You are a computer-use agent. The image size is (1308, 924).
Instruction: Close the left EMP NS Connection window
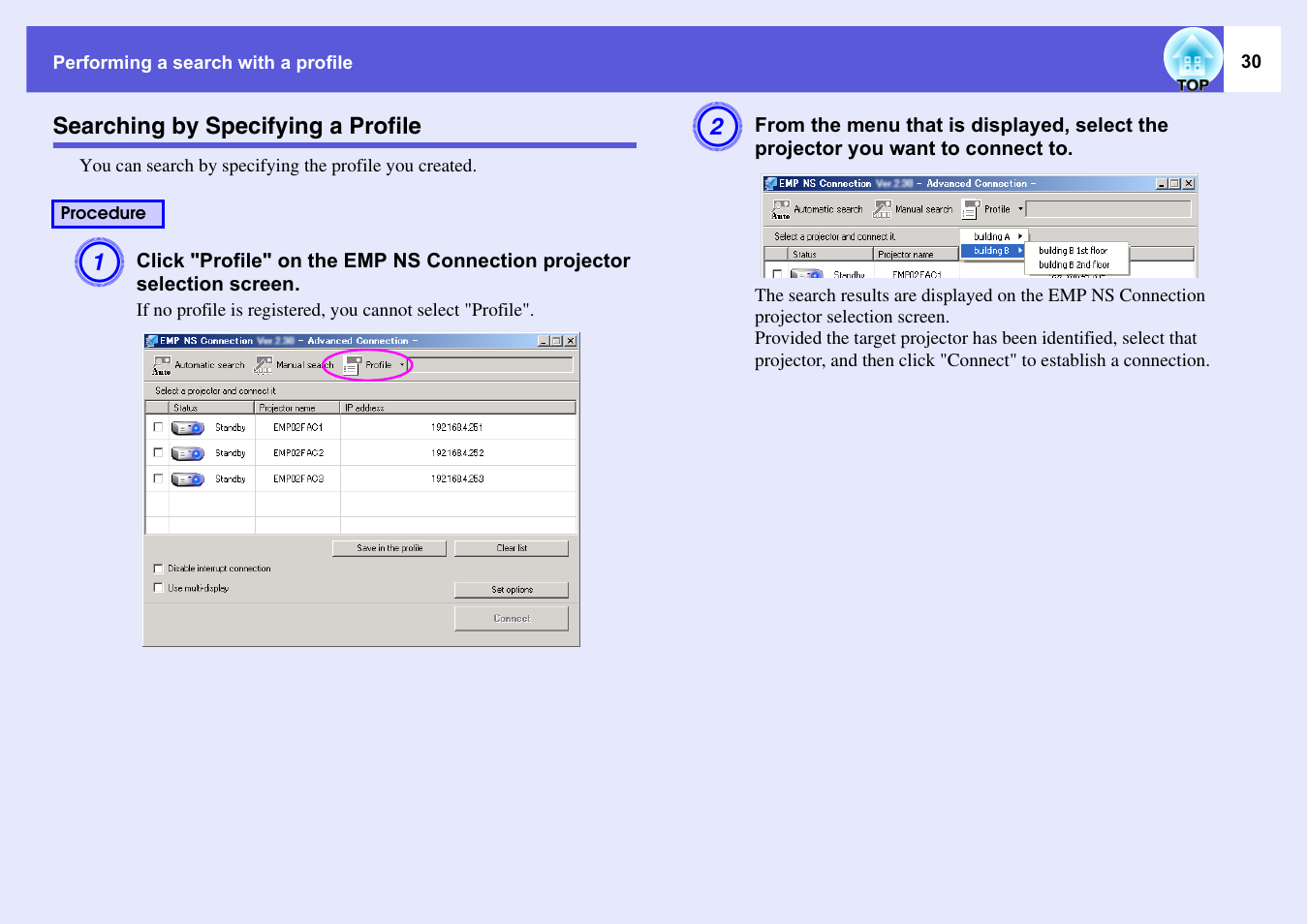click(x=571, y=341)
